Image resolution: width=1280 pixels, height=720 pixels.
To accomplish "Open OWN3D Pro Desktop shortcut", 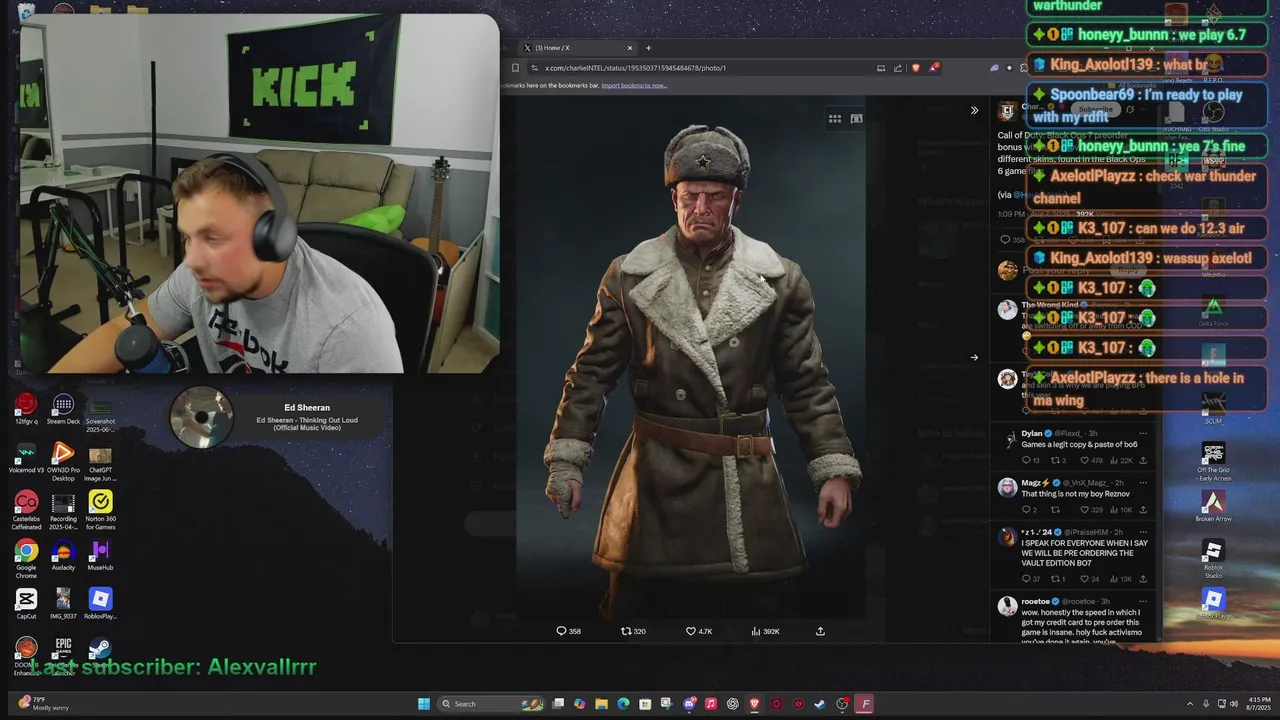I will pyautogui.click(x=63, y=459).
